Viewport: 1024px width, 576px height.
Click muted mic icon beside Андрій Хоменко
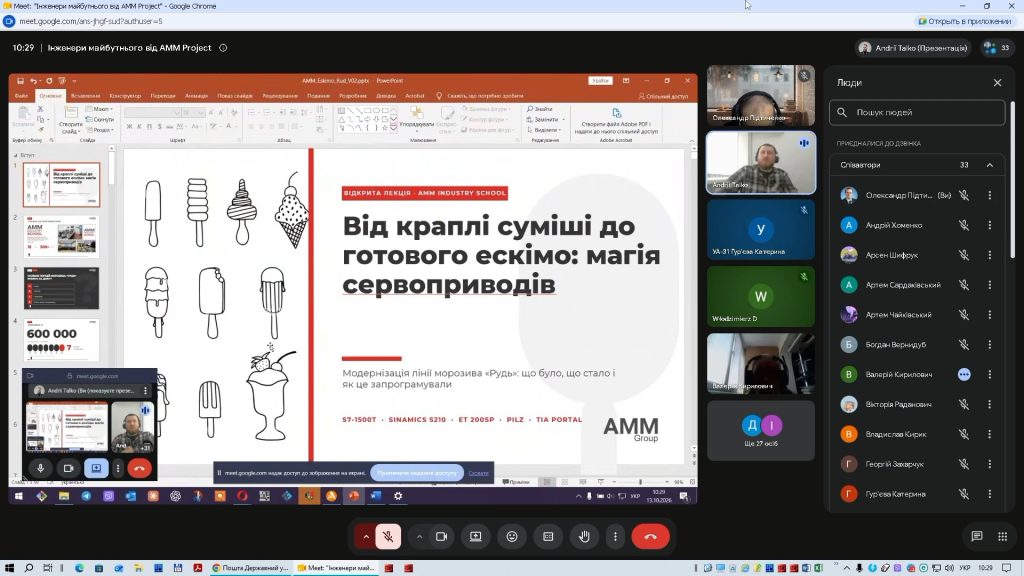tap(964, 225)
